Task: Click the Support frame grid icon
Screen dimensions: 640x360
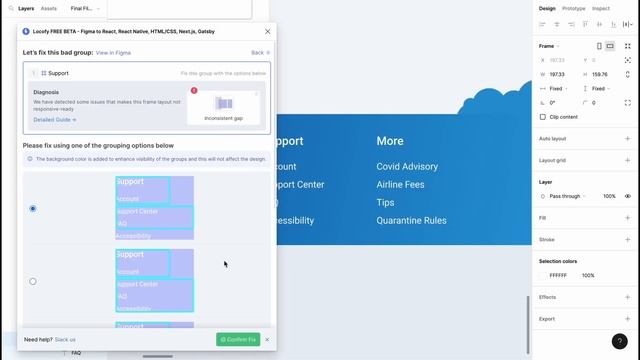Action: click(x=44, y=73)
